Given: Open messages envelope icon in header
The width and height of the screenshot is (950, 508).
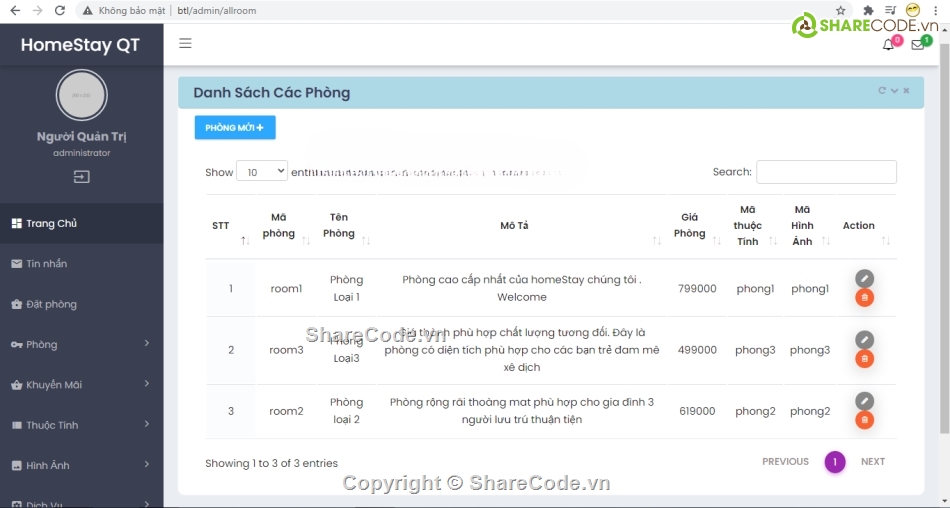Looking at the screenshot, I should tap(918, 45).
